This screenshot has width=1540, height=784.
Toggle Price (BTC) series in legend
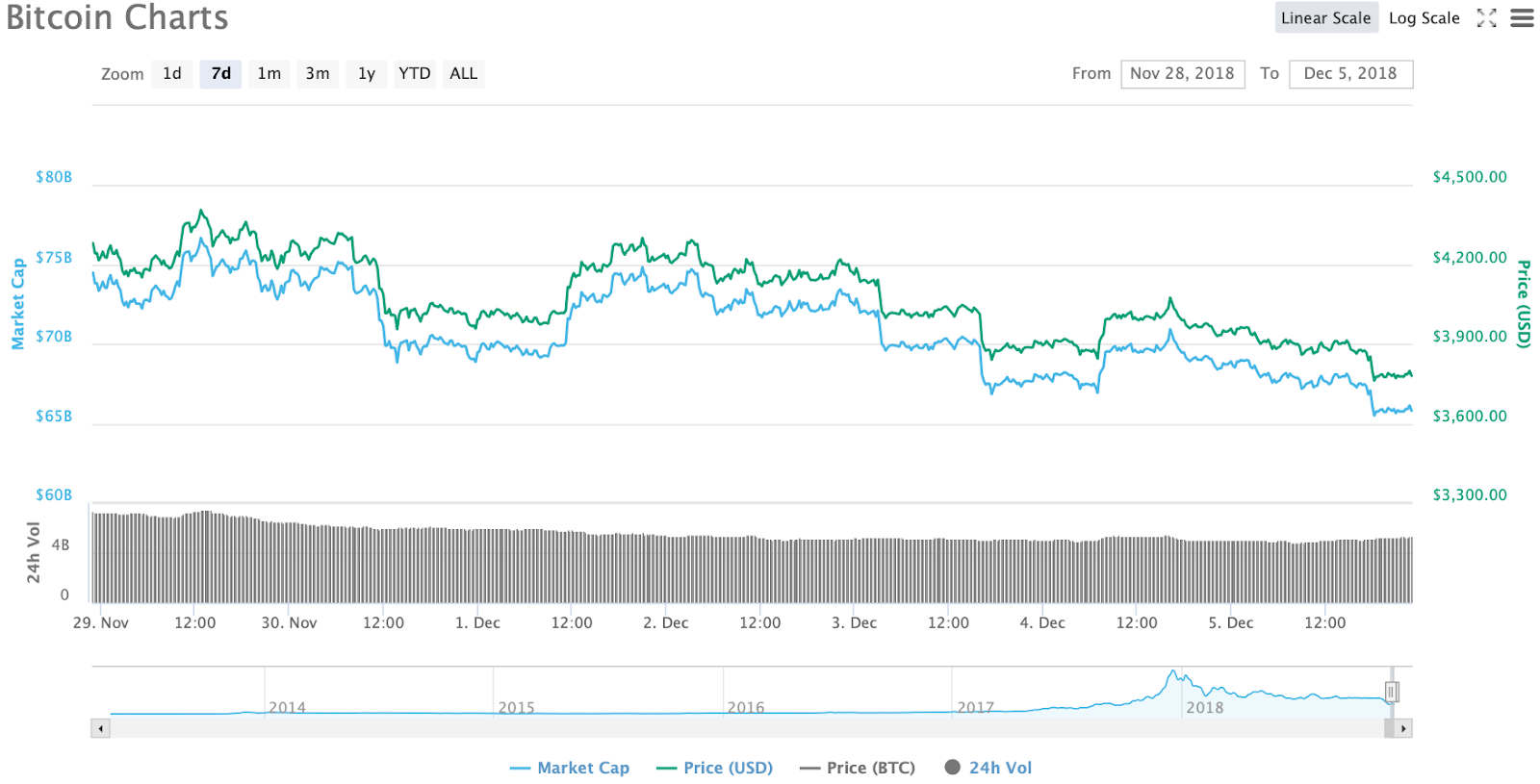858,768
